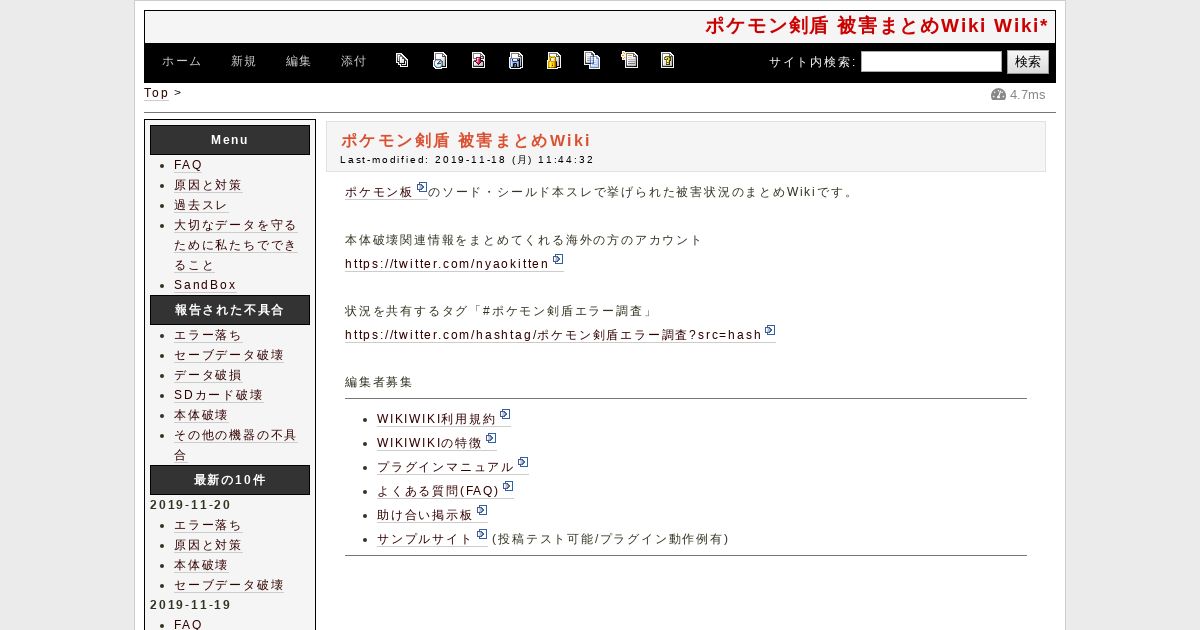The width and height of the screenshot is (1200, 630).
Task: Open 過去スレ in the sidebar
Action: click(x=201, y=205)
